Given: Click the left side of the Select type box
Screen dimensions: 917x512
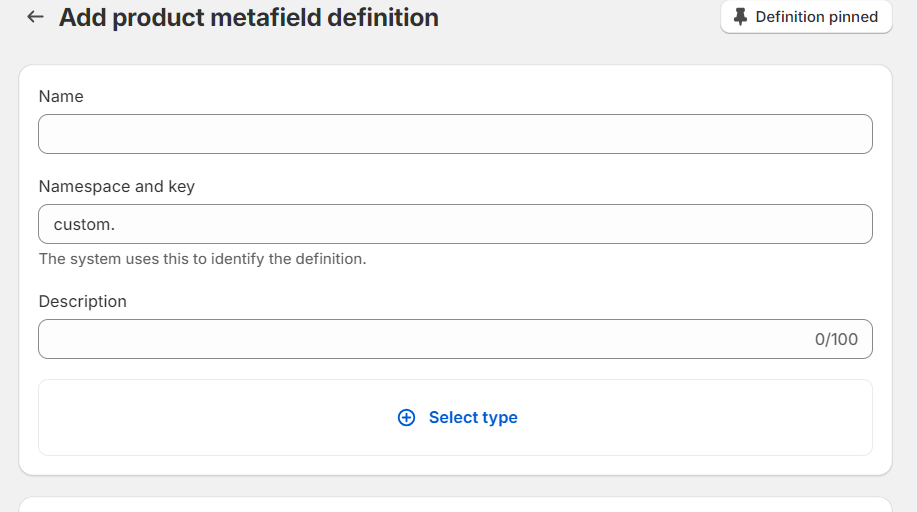Looking at the screenshot, I should coord(150,418).
